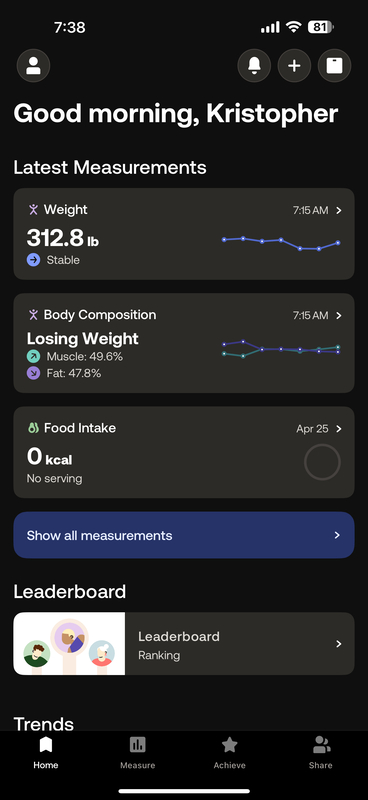Viewport: 368px width, 800px height.
Task: Open the user profile icon
Action: 34,65
